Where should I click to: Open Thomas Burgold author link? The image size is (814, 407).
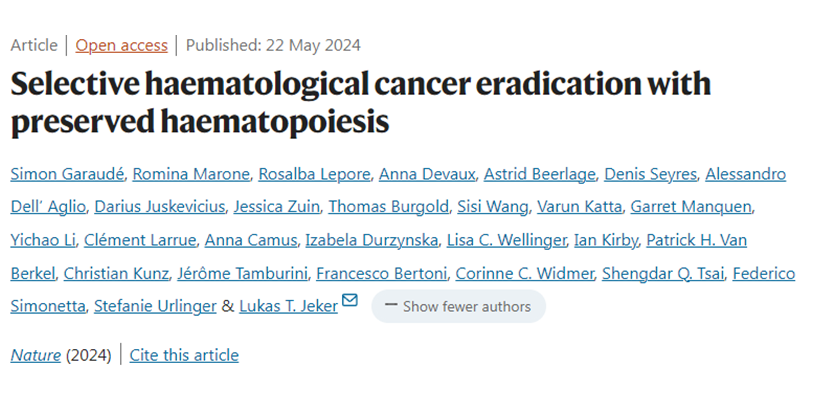coord(387,207)
